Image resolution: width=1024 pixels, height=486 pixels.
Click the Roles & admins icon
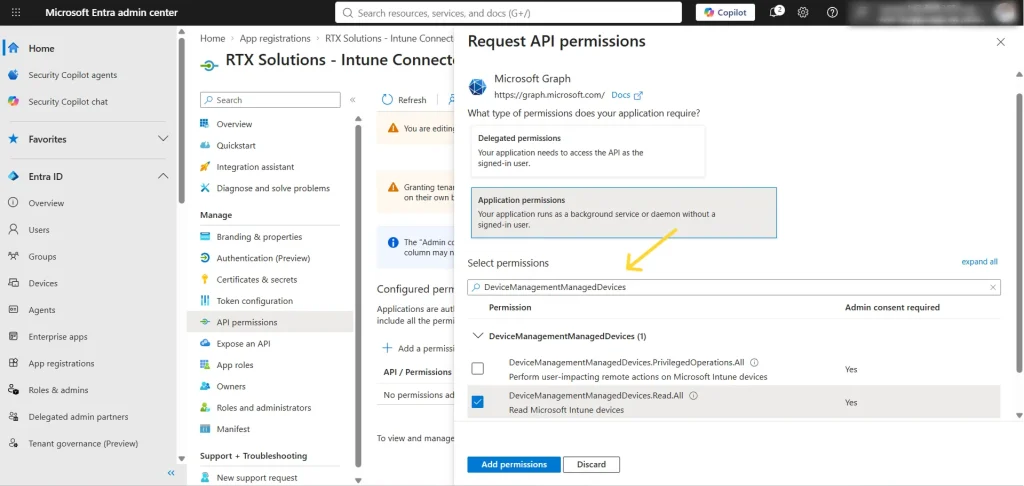13,390
